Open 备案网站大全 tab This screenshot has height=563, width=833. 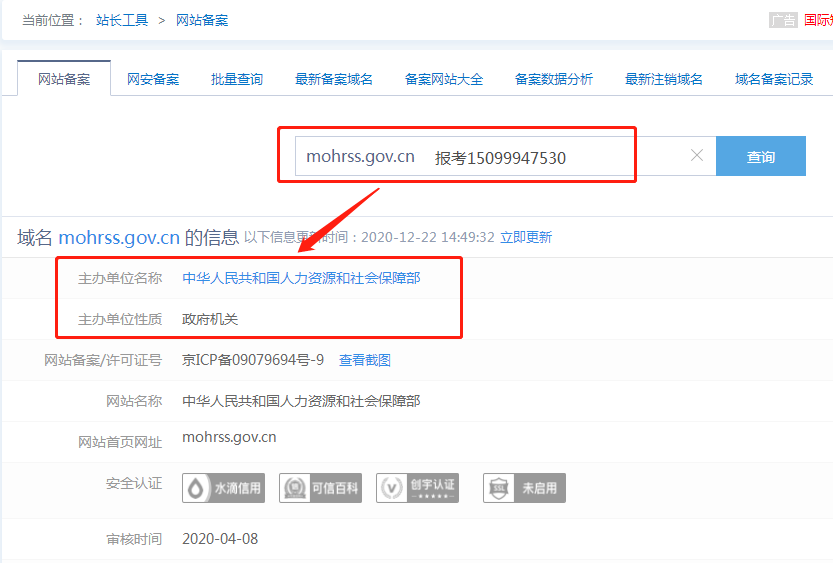[x=444, y=79]
